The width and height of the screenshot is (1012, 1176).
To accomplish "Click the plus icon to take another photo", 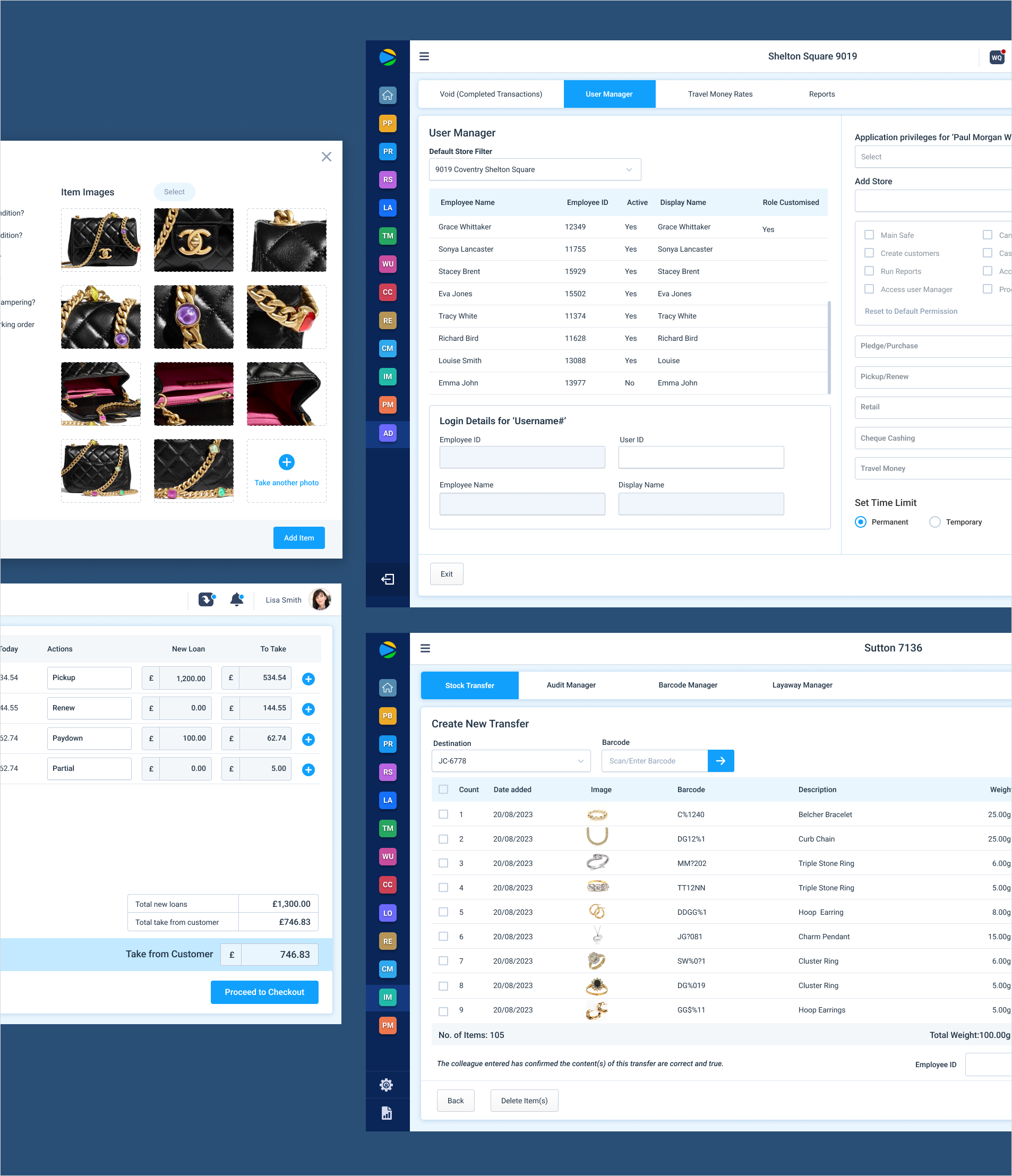I will 287,462.
